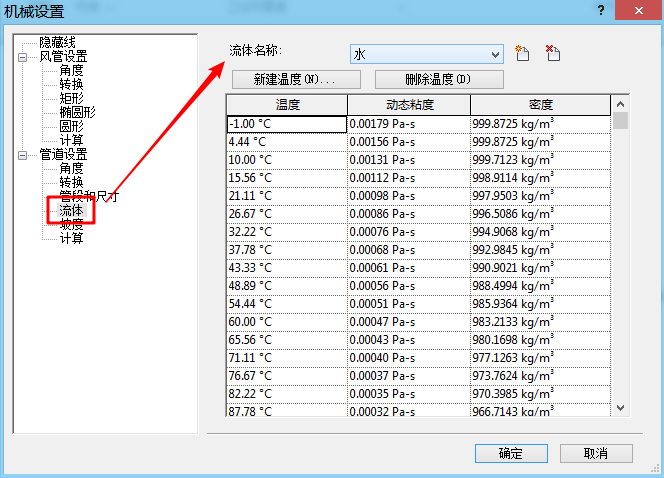Select 流体 tree item
Screen dimensions: 664x478
71,210
